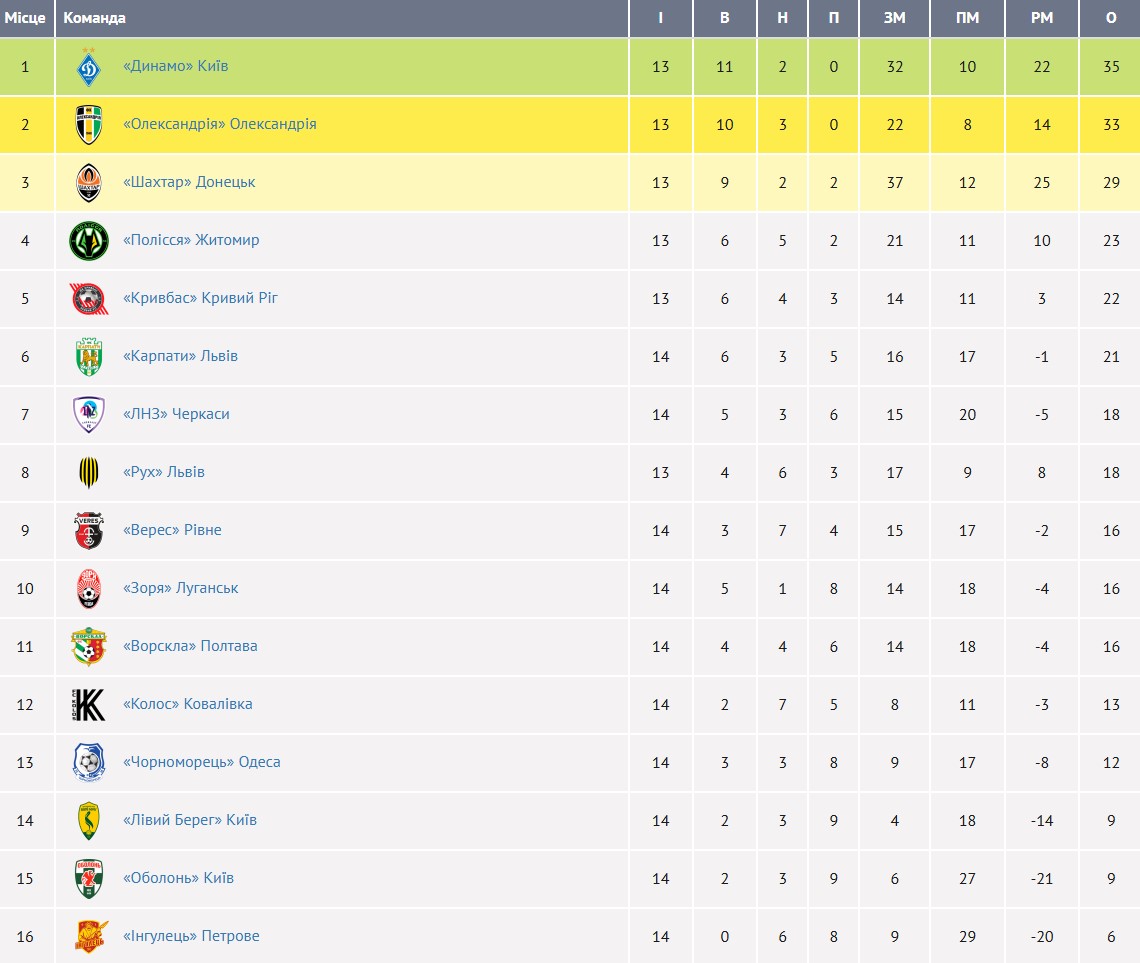This screenshot has width=1140, height=963.
Task: Click the Karpaty Lviv green crest
Action: pyautogui.click(x=89, y=357)
